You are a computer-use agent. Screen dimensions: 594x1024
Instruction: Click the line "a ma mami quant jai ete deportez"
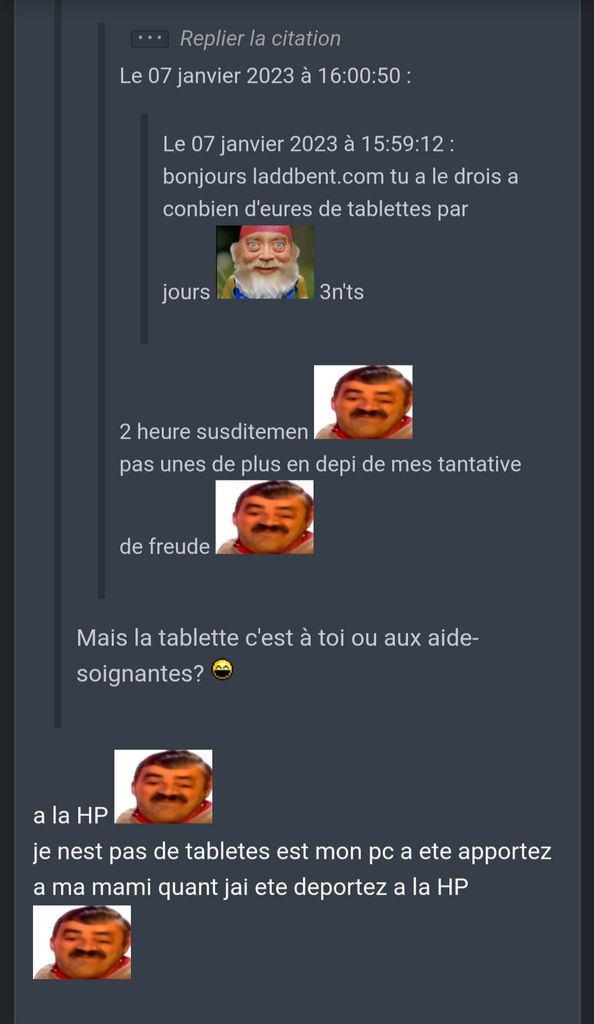[x=251, y=888]
